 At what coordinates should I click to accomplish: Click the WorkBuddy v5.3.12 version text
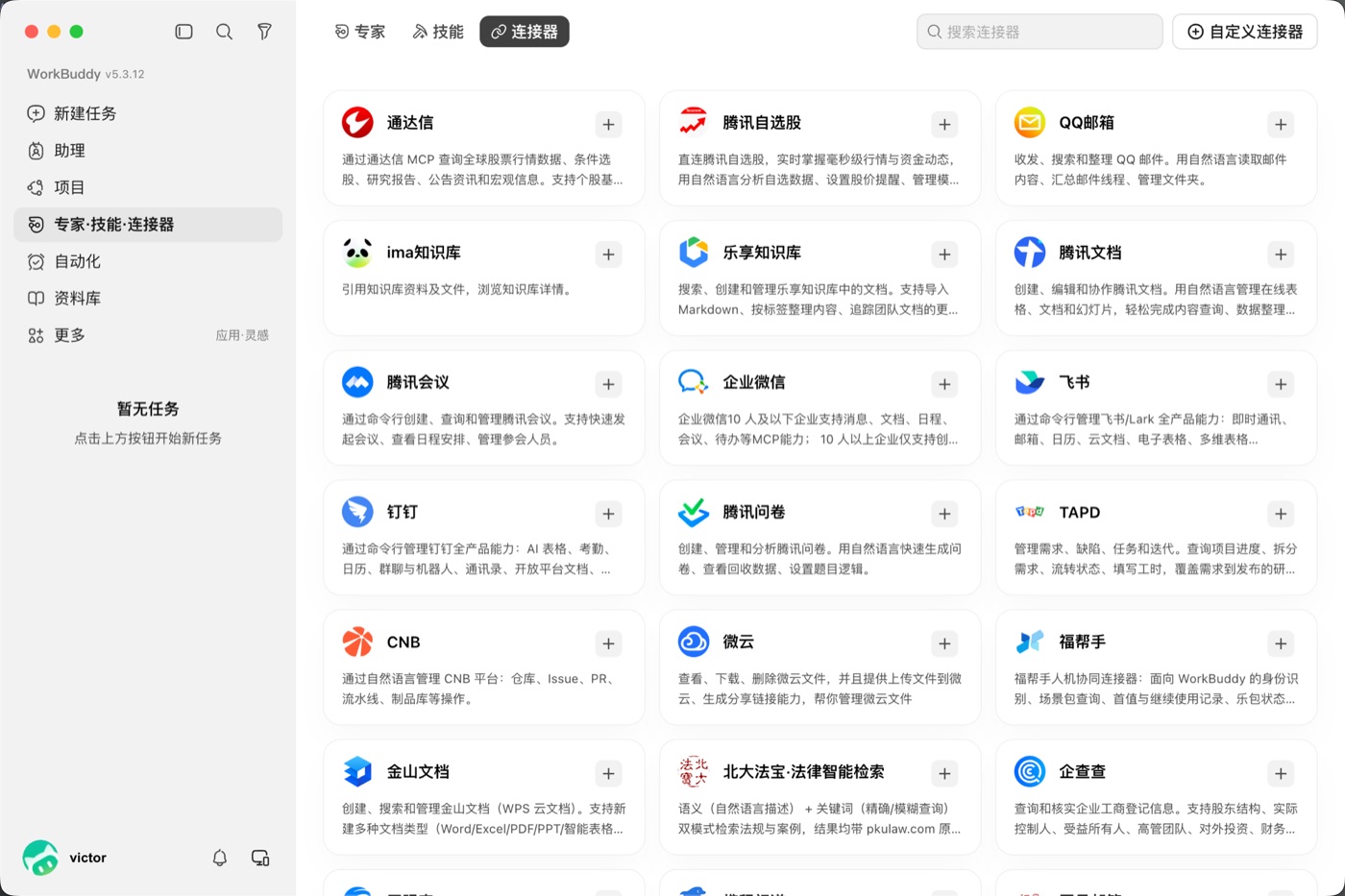coord(86,74)
